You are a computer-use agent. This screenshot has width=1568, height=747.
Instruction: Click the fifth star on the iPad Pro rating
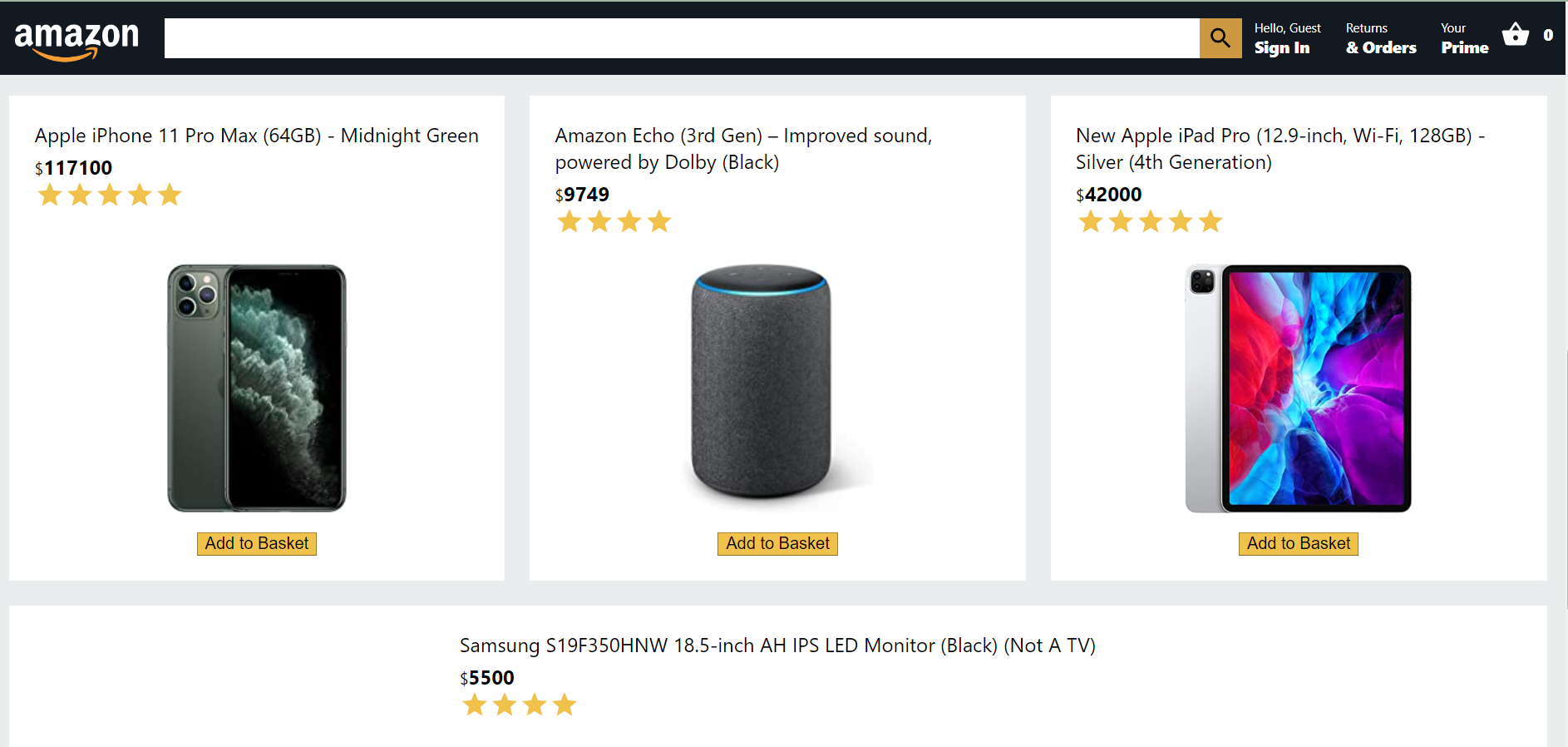pyautogui.click(x=1211, y=221)
